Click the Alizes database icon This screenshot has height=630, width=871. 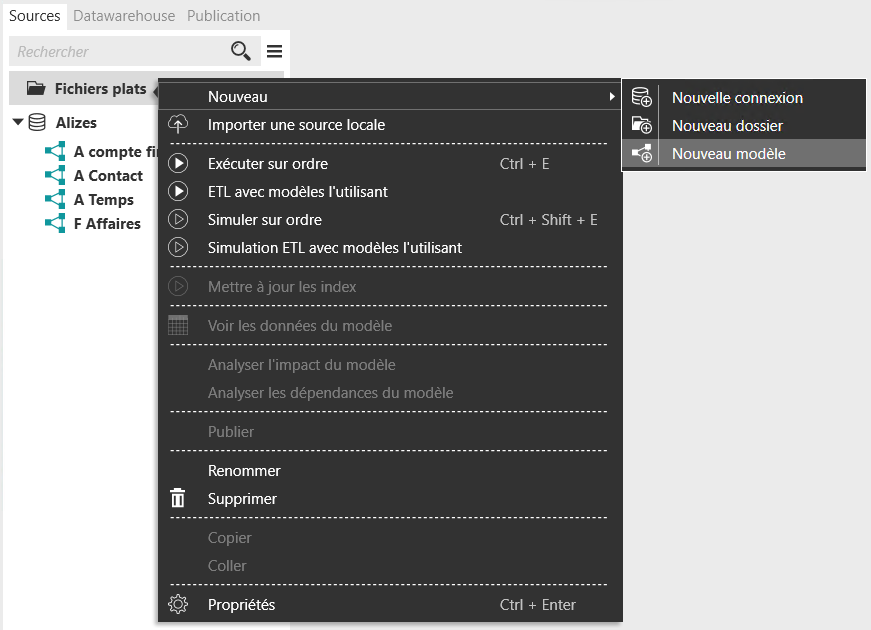click(x=37, y=123)
